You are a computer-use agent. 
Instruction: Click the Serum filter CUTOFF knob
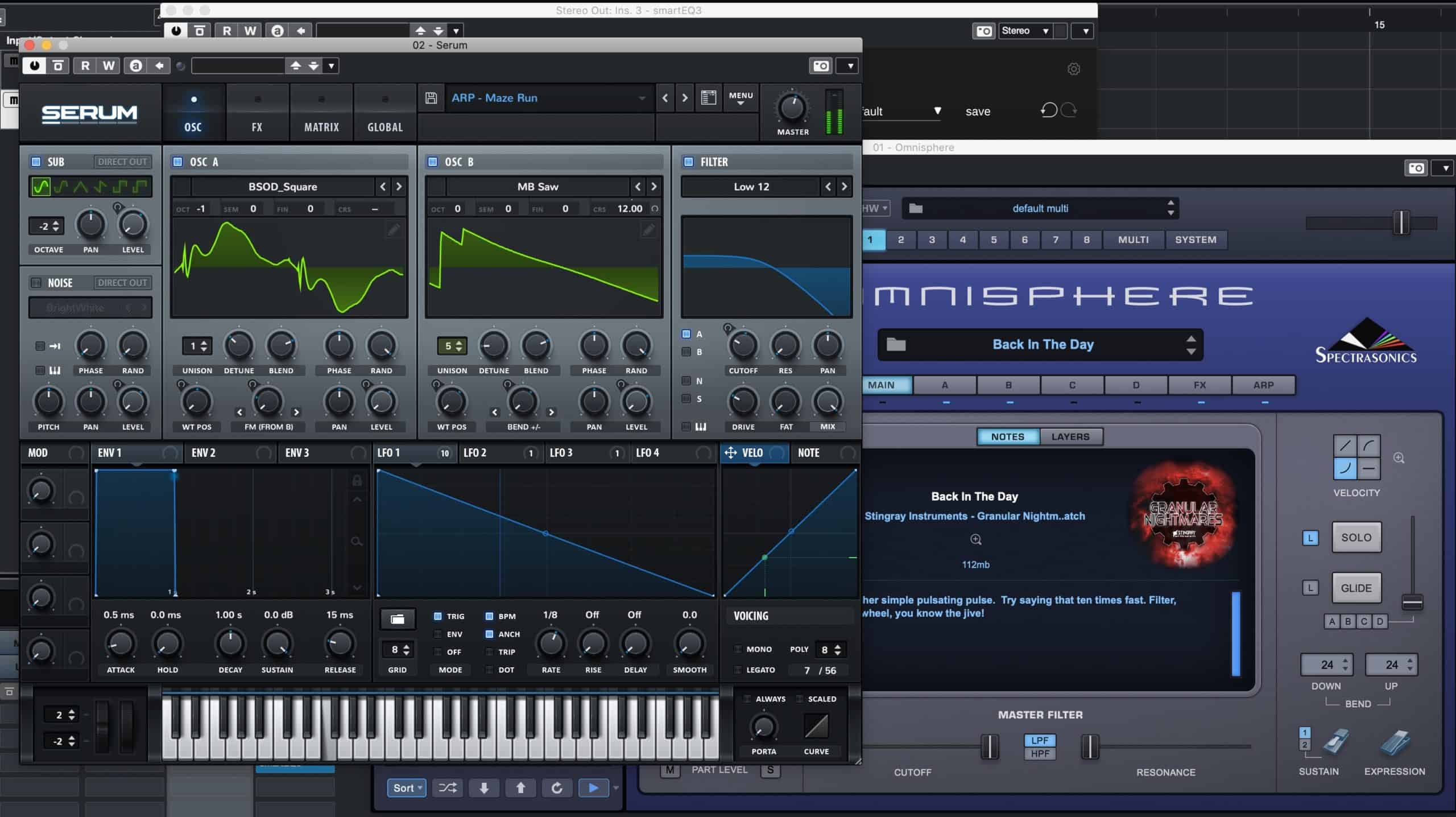[743, 345]
